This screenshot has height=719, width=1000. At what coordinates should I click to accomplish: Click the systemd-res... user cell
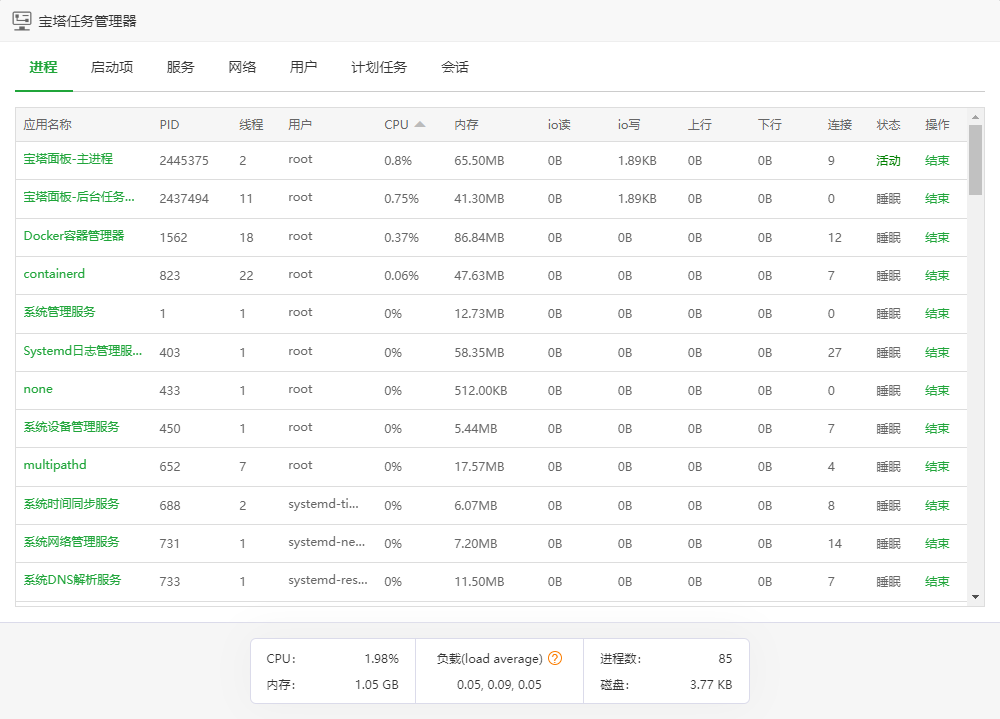coord(328,581)
